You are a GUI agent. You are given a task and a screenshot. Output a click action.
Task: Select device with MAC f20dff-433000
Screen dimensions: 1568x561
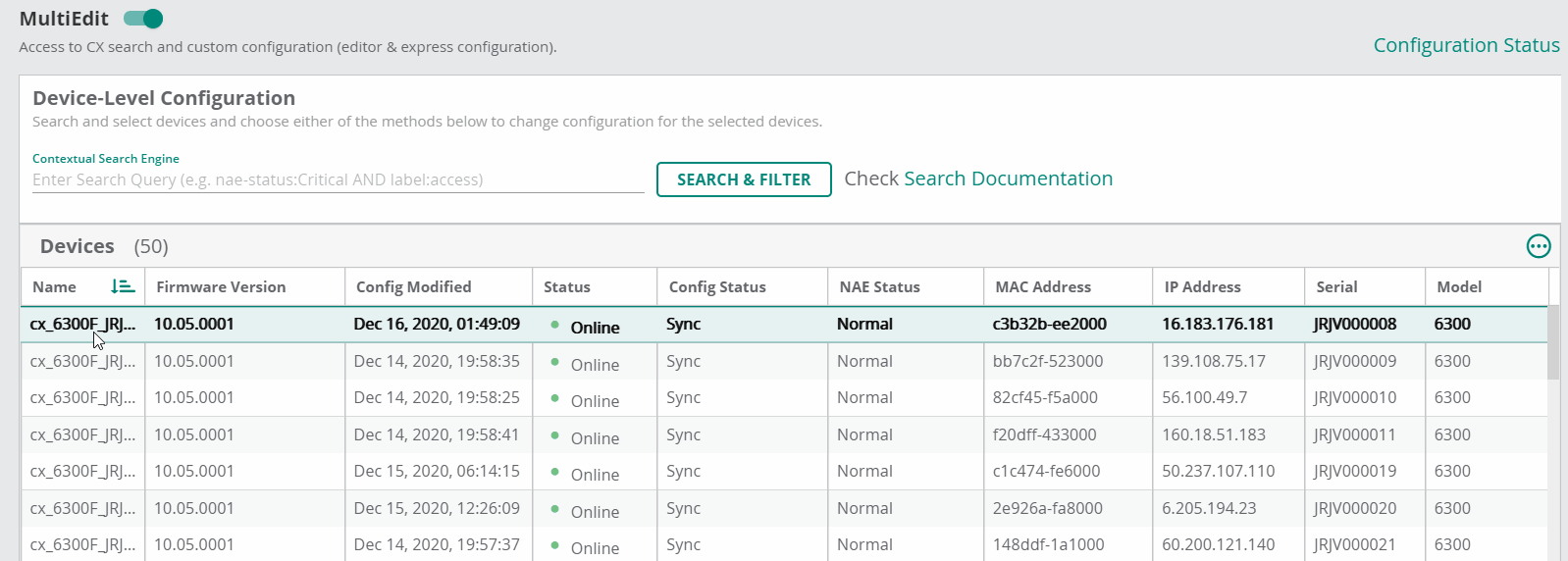(x=1044, y=434)
